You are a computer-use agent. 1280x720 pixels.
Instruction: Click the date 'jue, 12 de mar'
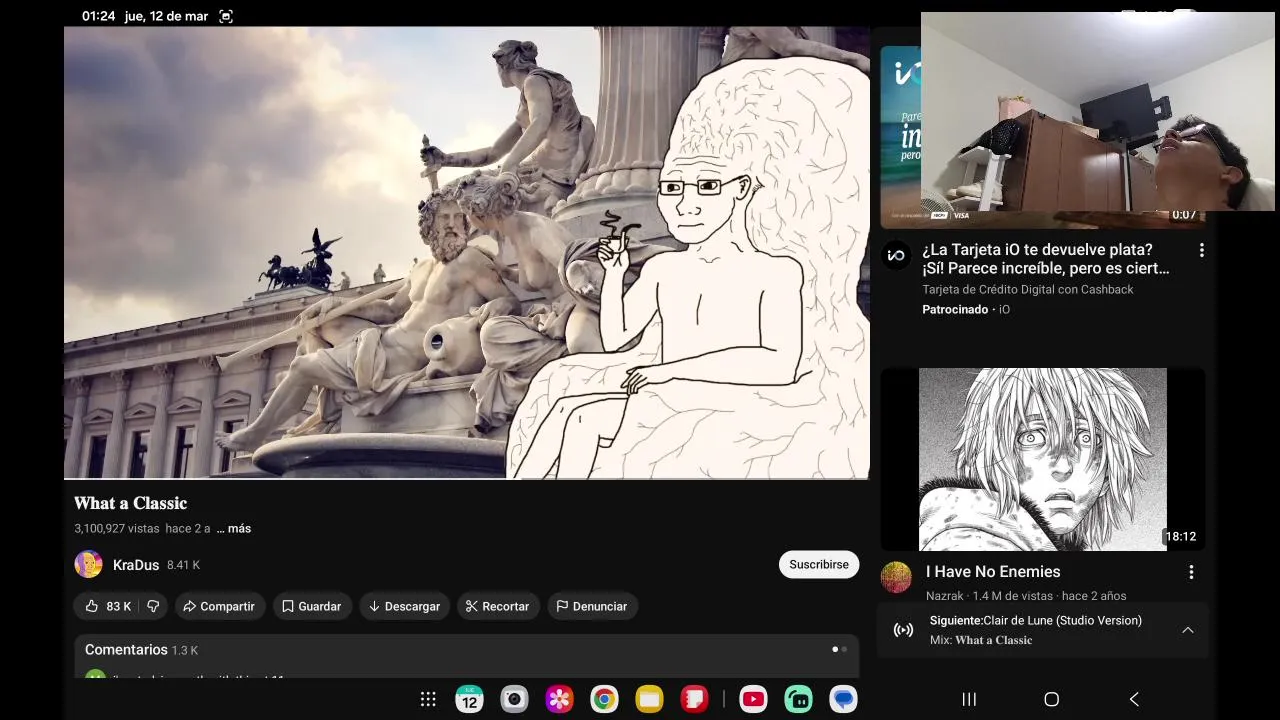pyautogui.click(x=166, y=16)
